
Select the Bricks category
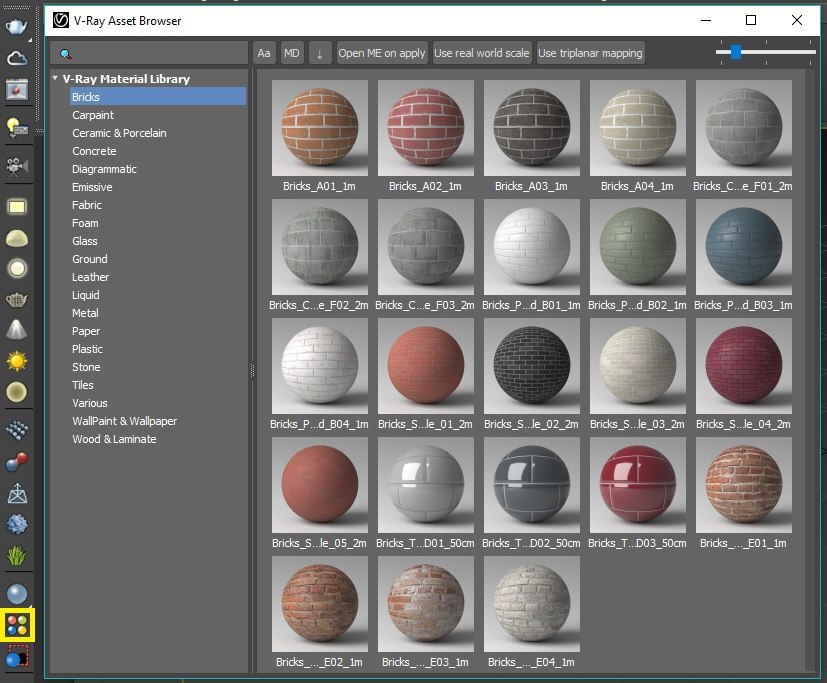tap(158, 97)
